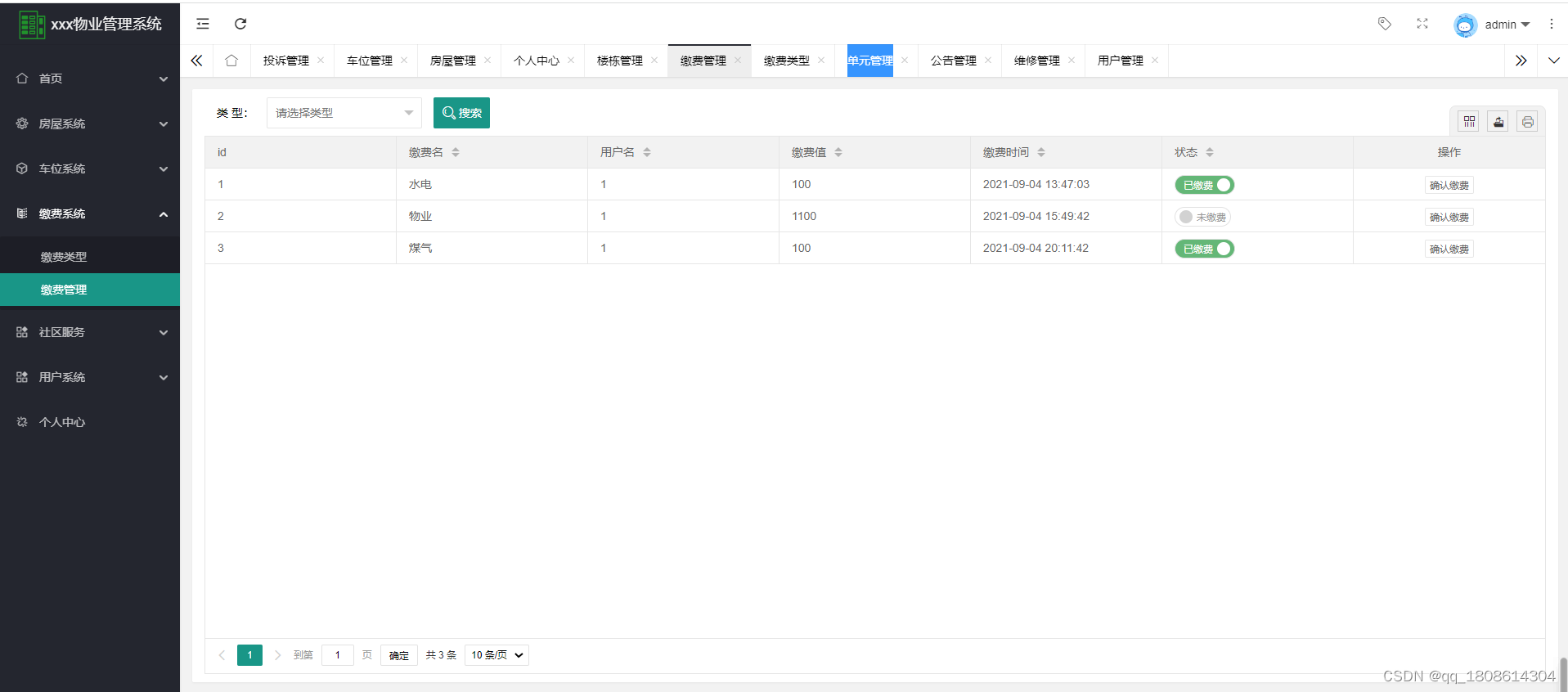1568x692 pixels.
Task: Select page 1 in pagination
Action: (x=249, y=655)
